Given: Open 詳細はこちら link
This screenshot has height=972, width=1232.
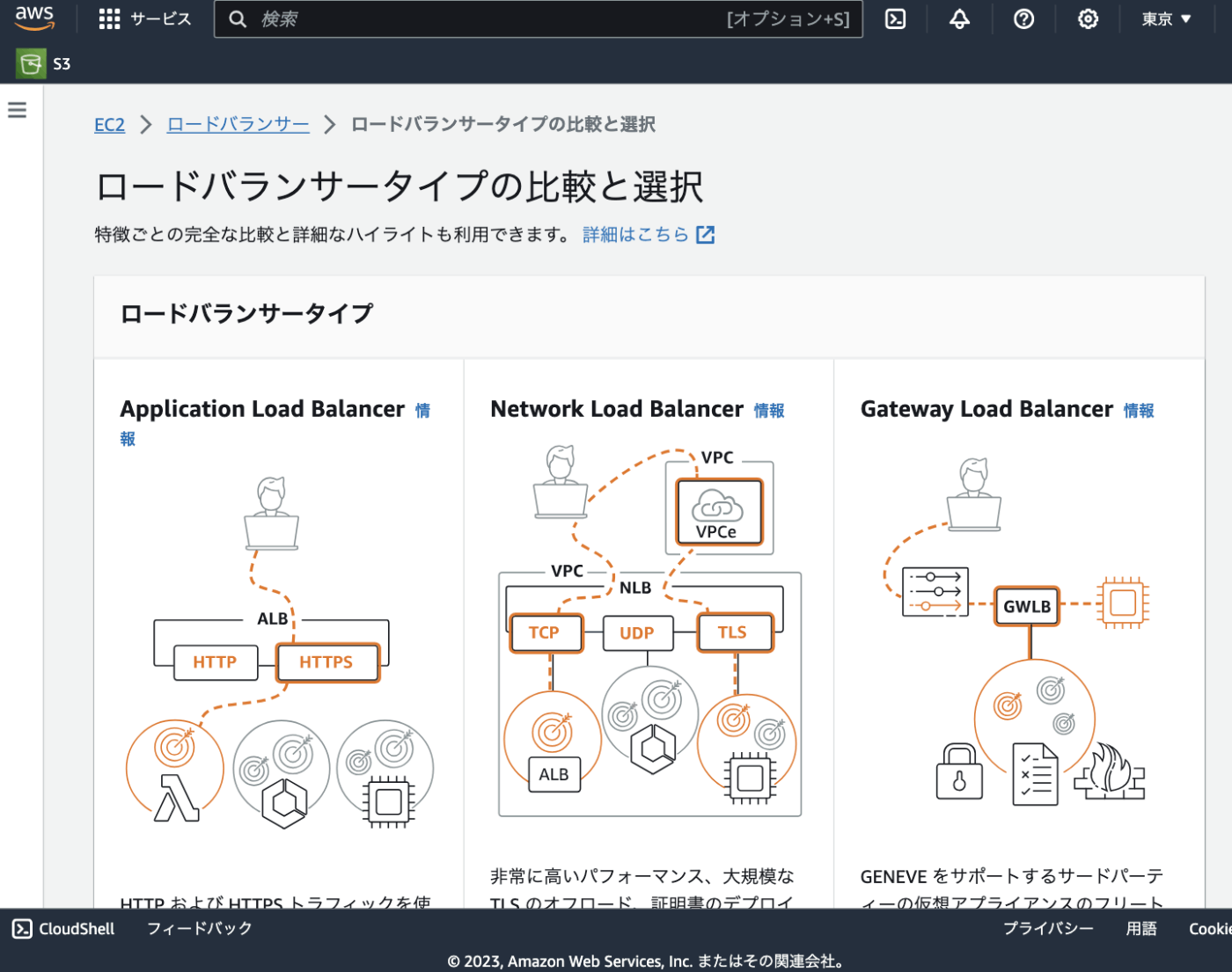Looking at the screenshot, I should coord(635,234).
